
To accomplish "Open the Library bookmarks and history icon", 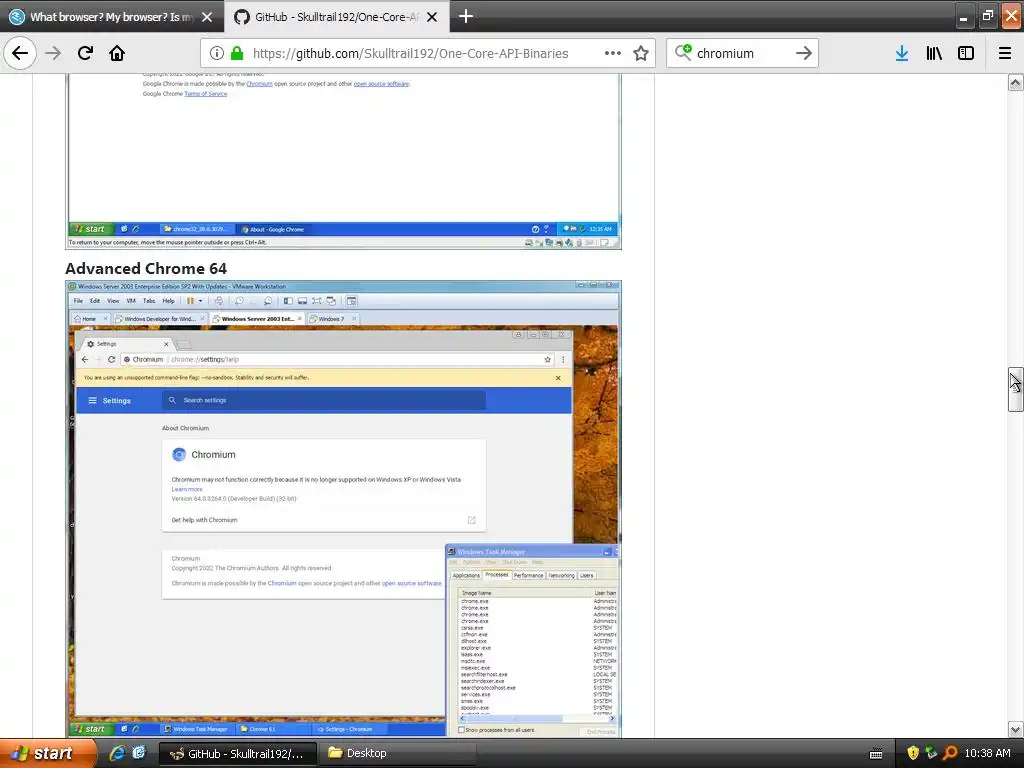I will tap(934, 54).
